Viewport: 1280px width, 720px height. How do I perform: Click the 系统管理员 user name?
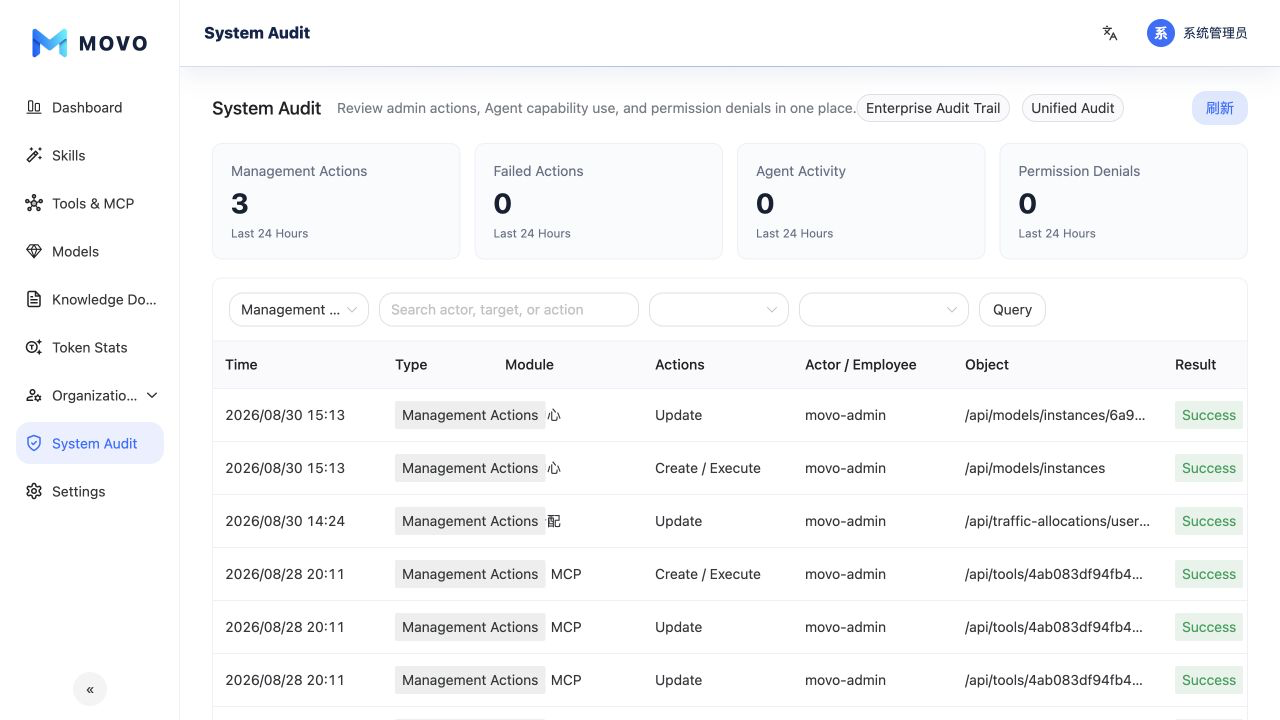1215,33
